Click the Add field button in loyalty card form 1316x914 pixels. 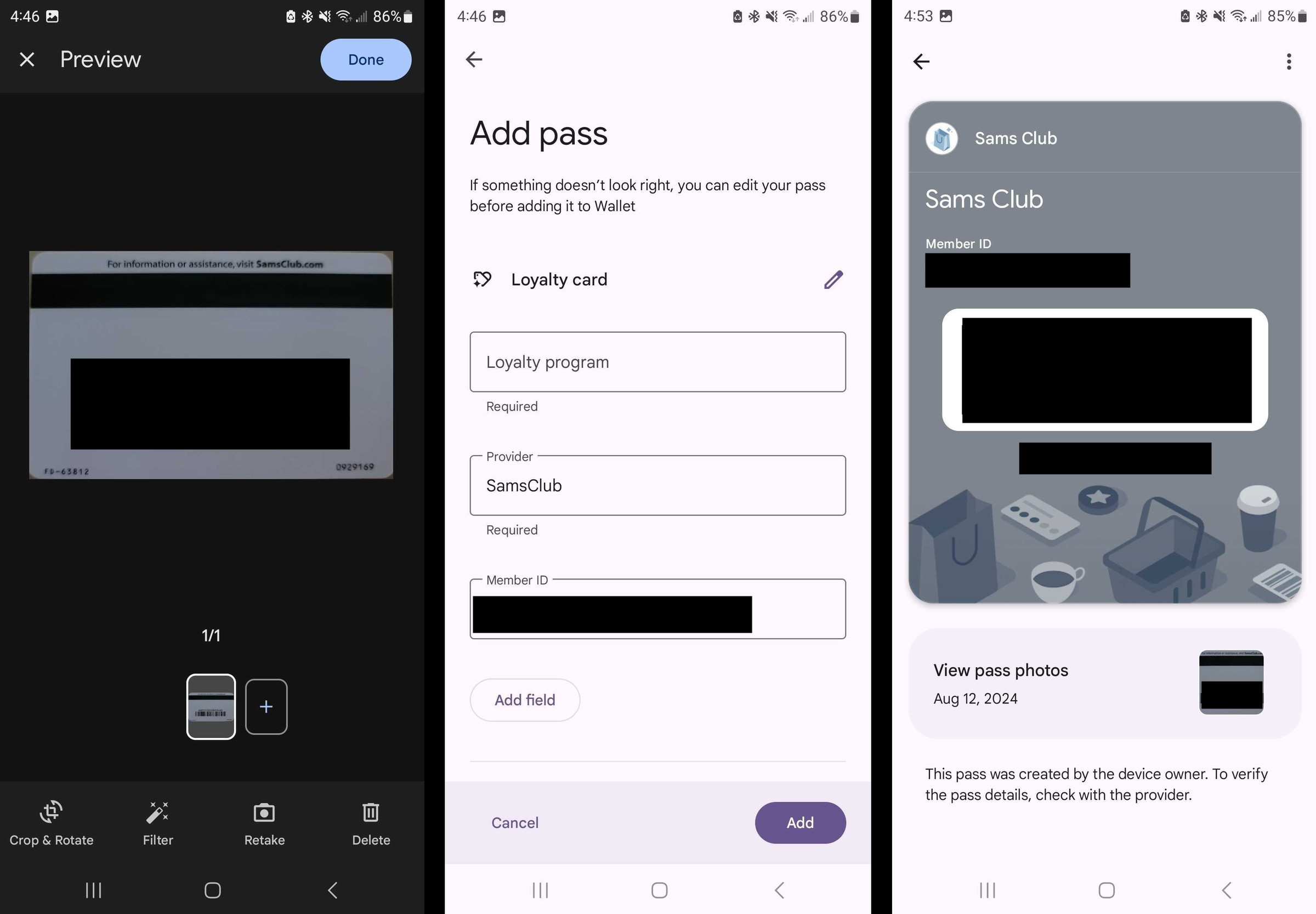(524, 699)
